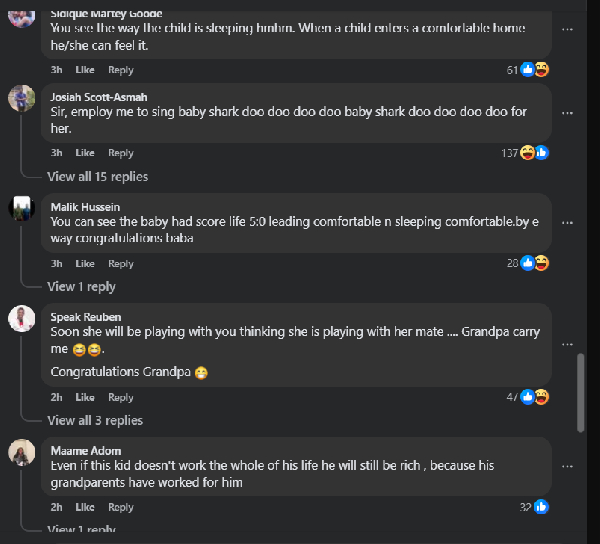The height and width of the screenshot is (544, 600).
Task: Click Maame Adom's avatar
Action: [x=22, y=452]
